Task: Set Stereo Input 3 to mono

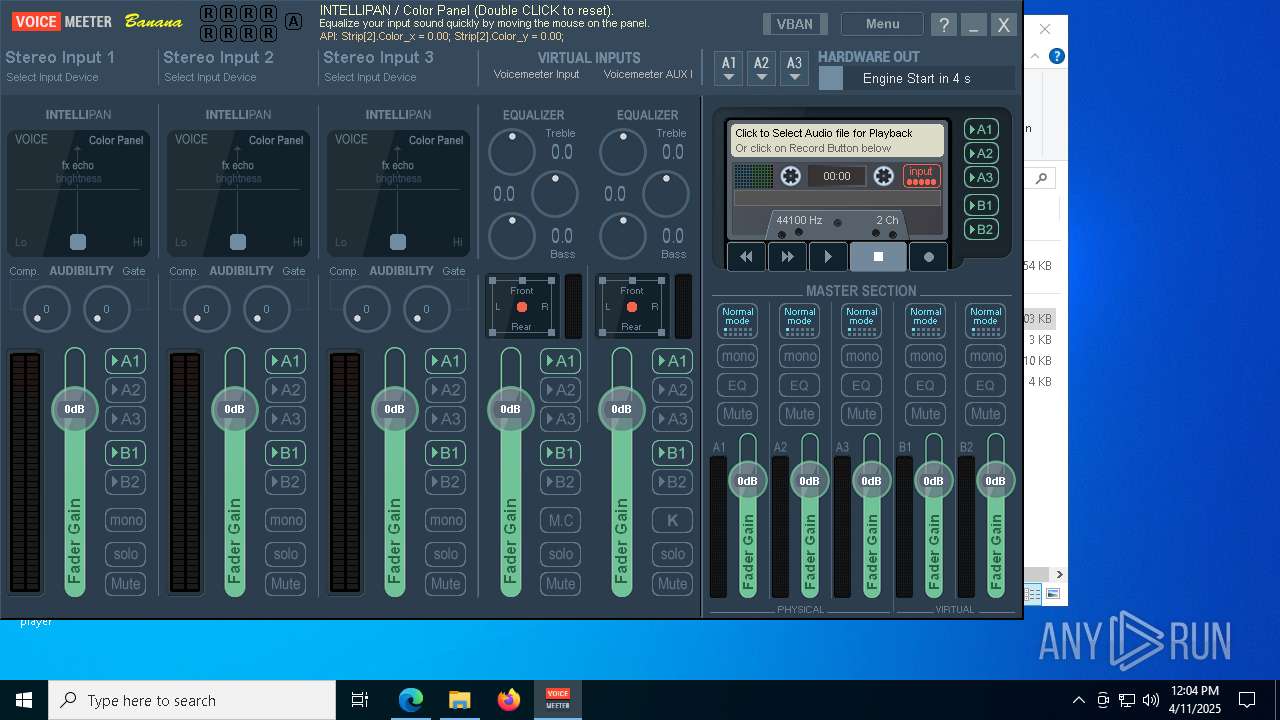Action: tap(445, 520)
